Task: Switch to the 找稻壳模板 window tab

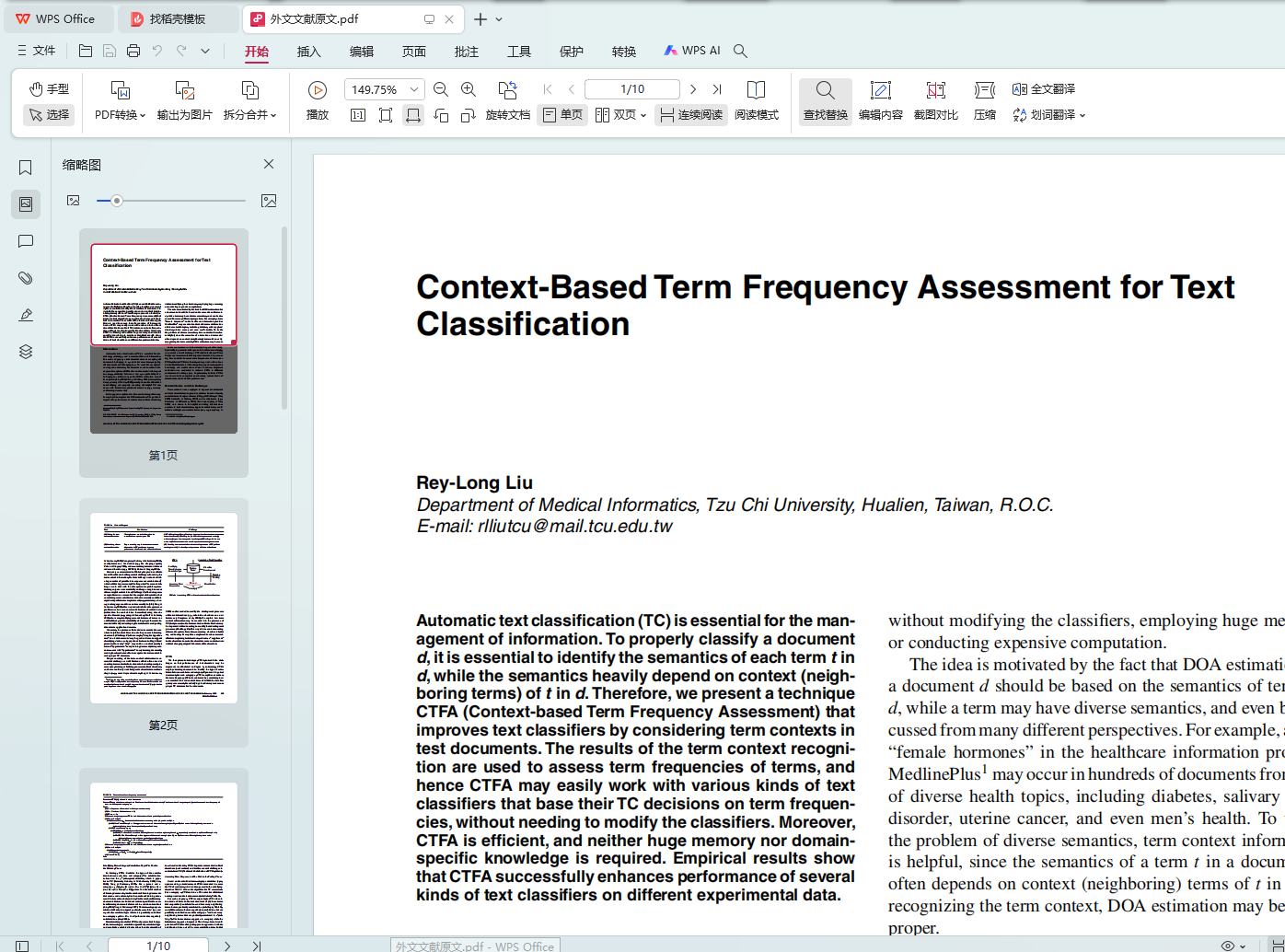Action: (179, 18)
